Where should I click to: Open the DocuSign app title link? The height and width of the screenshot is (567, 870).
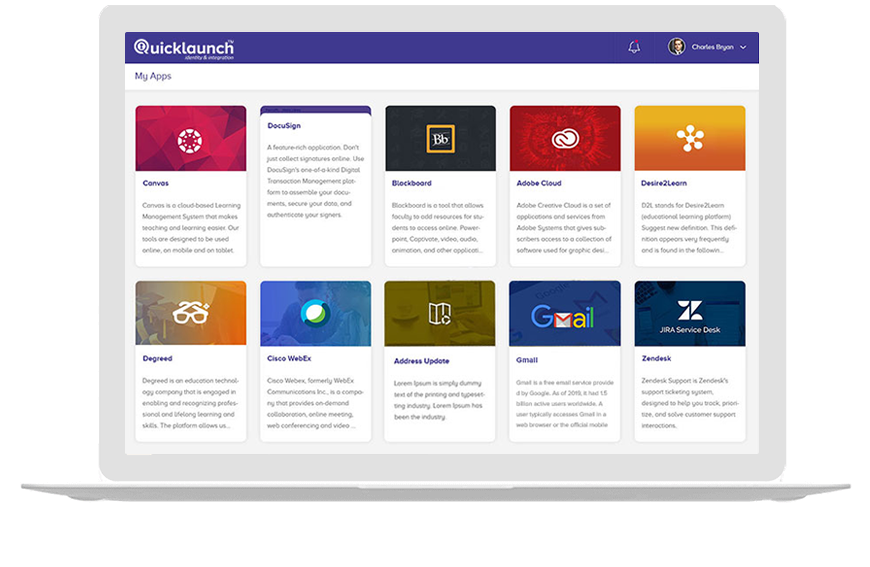[284, 126]
